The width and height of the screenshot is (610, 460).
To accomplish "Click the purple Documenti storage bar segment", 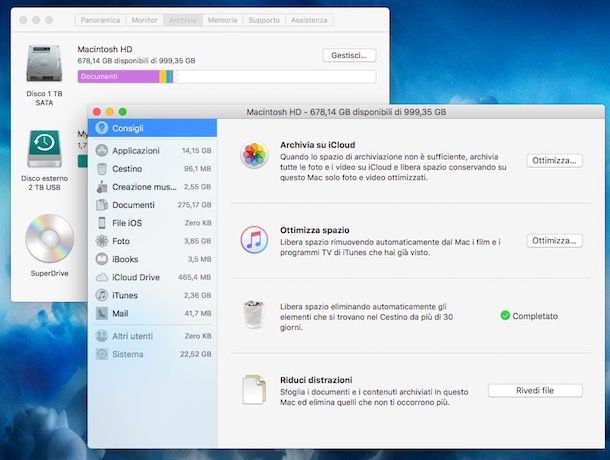I will [x=118, y=76].
